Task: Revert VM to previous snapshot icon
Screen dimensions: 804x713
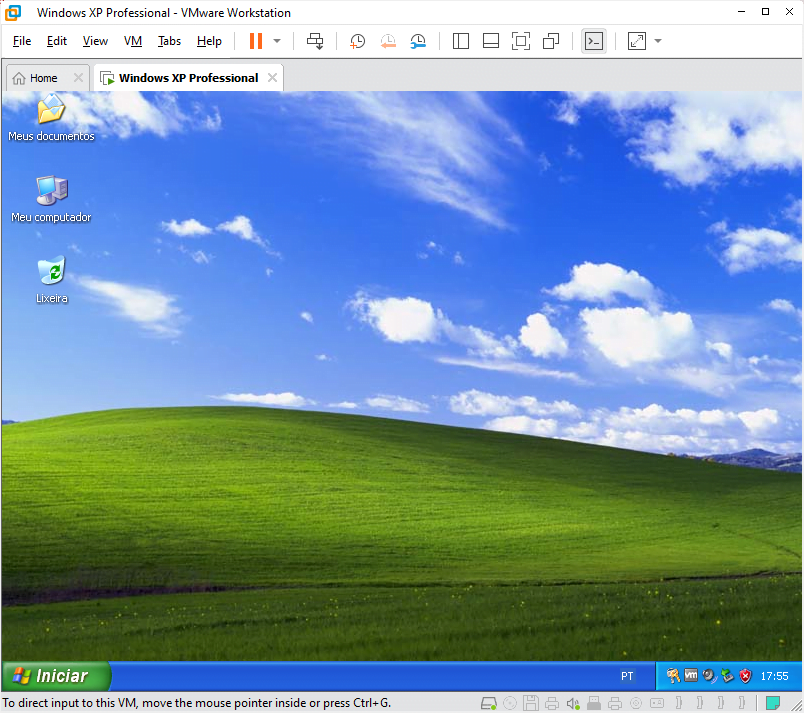Action: [388, 41]
